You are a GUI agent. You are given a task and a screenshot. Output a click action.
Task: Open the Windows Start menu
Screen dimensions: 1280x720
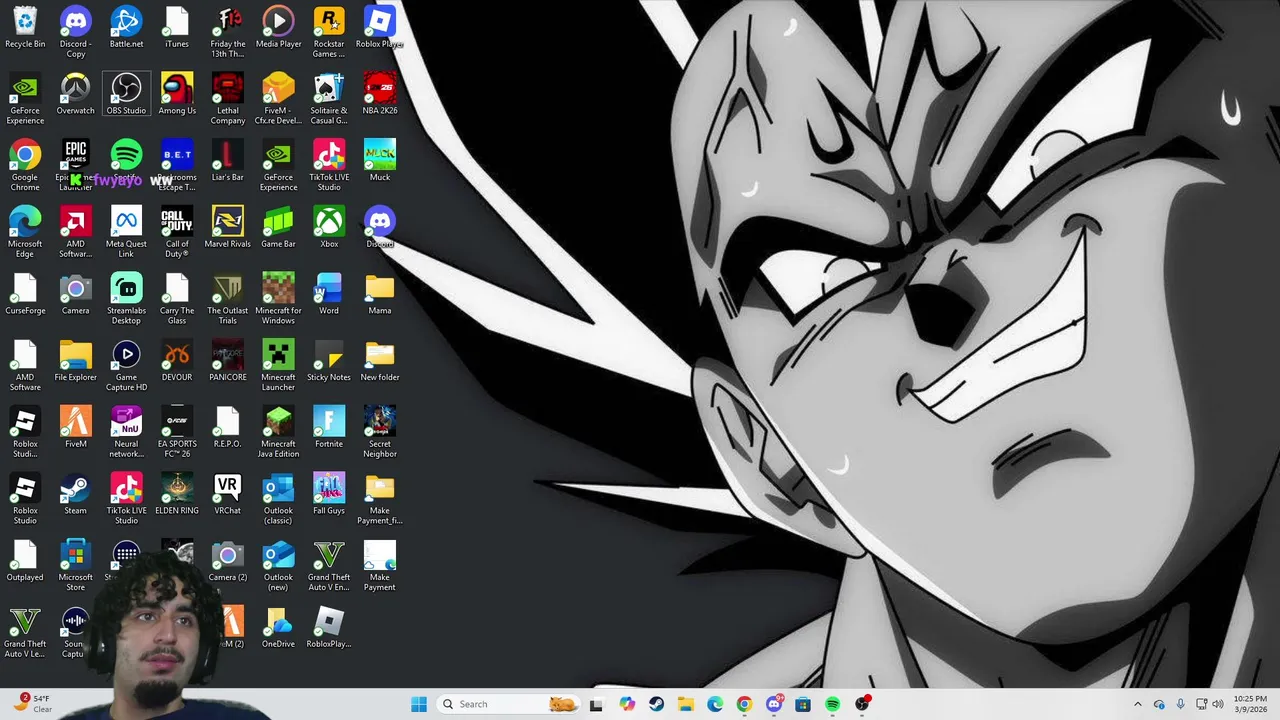419,704
